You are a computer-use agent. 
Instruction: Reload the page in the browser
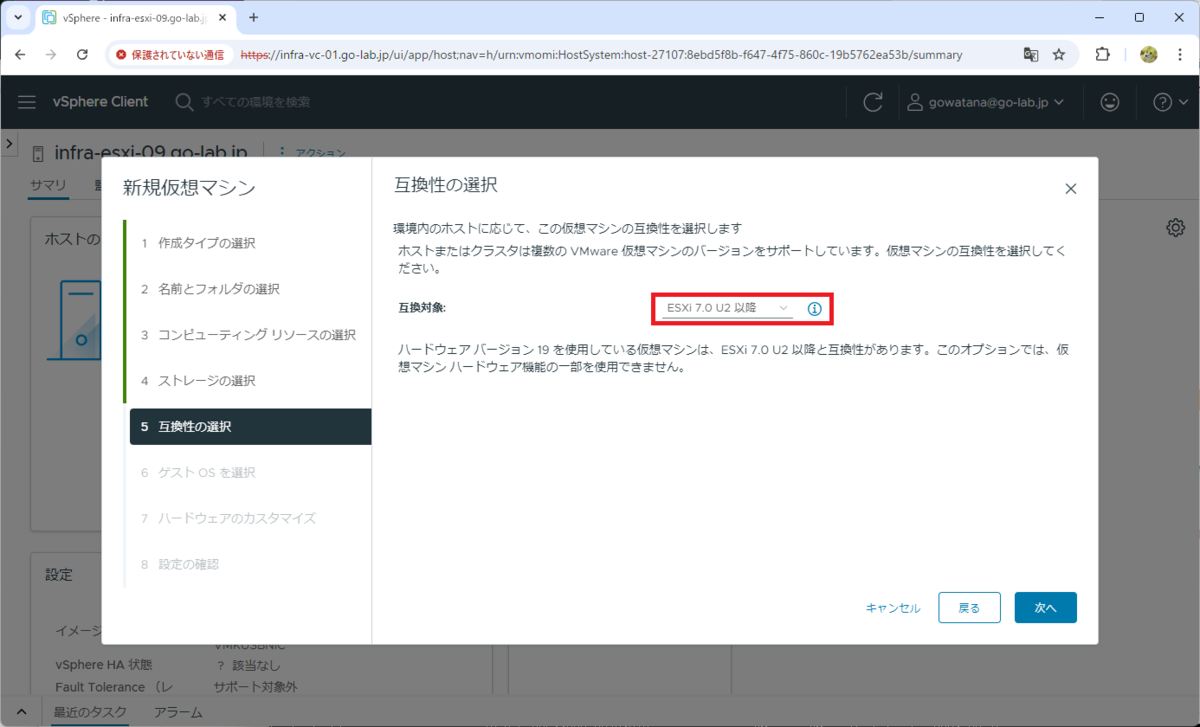coord(82,54)
